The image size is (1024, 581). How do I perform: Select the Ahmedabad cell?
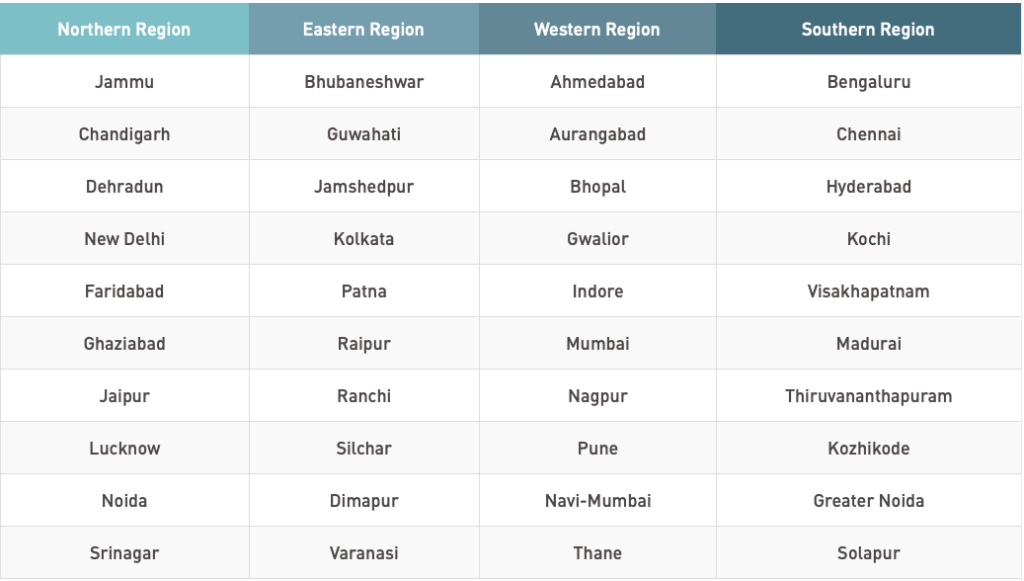tap(598, 82)
